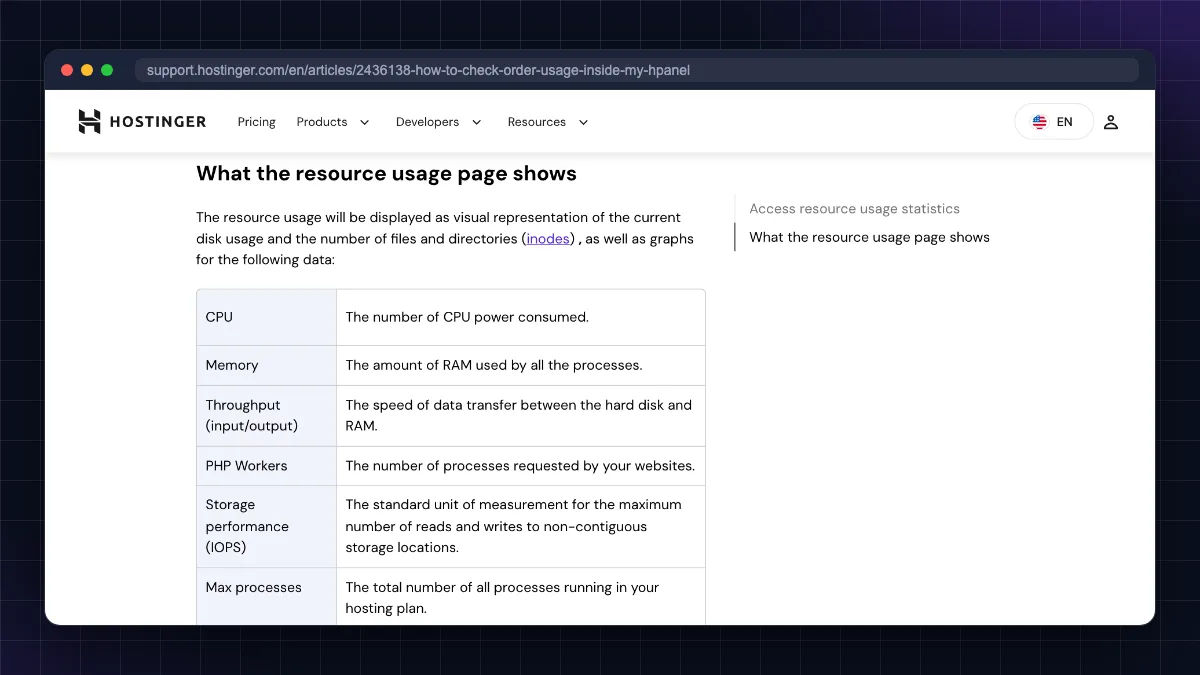1200x675 pixels.
Task: Click the intro paragraph about resource usage
Action: point(445,238)
